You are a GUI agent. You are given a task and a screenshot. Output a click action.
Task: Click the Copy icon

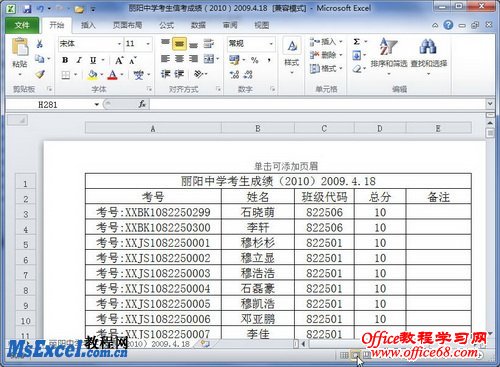pyautogui.click(x=39, y=59)
